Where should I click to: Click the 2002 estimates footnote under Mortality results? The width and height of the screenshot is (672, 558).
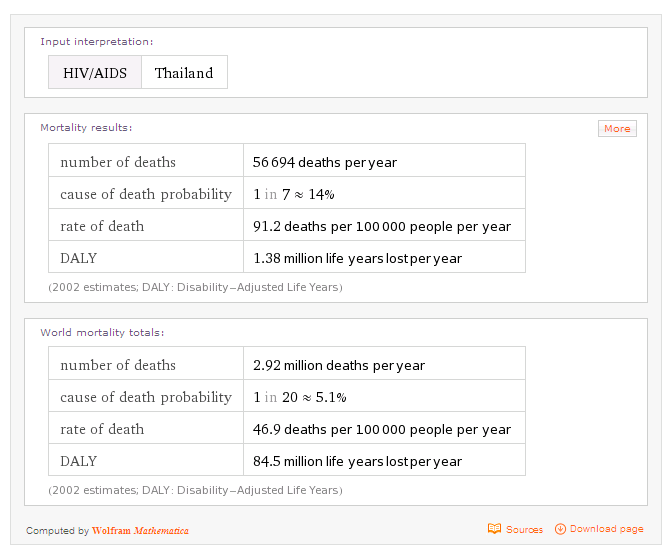[x=195, y=287]
